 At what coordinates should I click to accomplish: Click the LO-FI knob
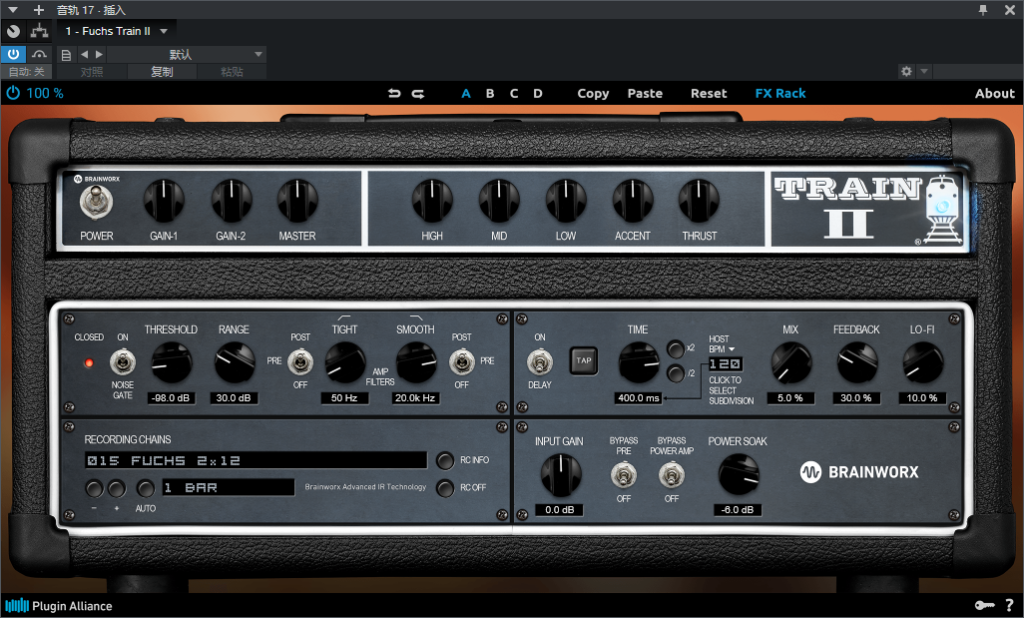pos(922,362)
